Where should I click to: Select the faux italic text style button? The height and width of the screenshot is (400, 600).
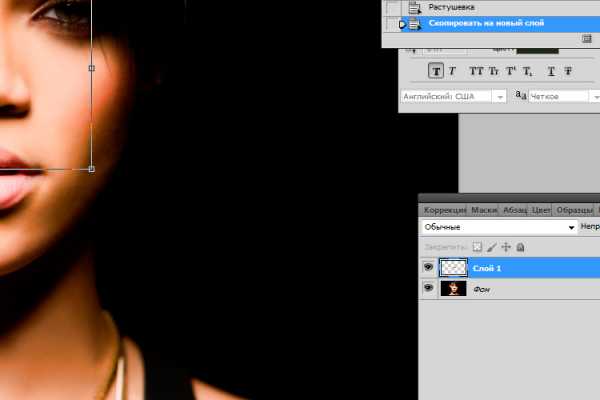coord(453,71)
